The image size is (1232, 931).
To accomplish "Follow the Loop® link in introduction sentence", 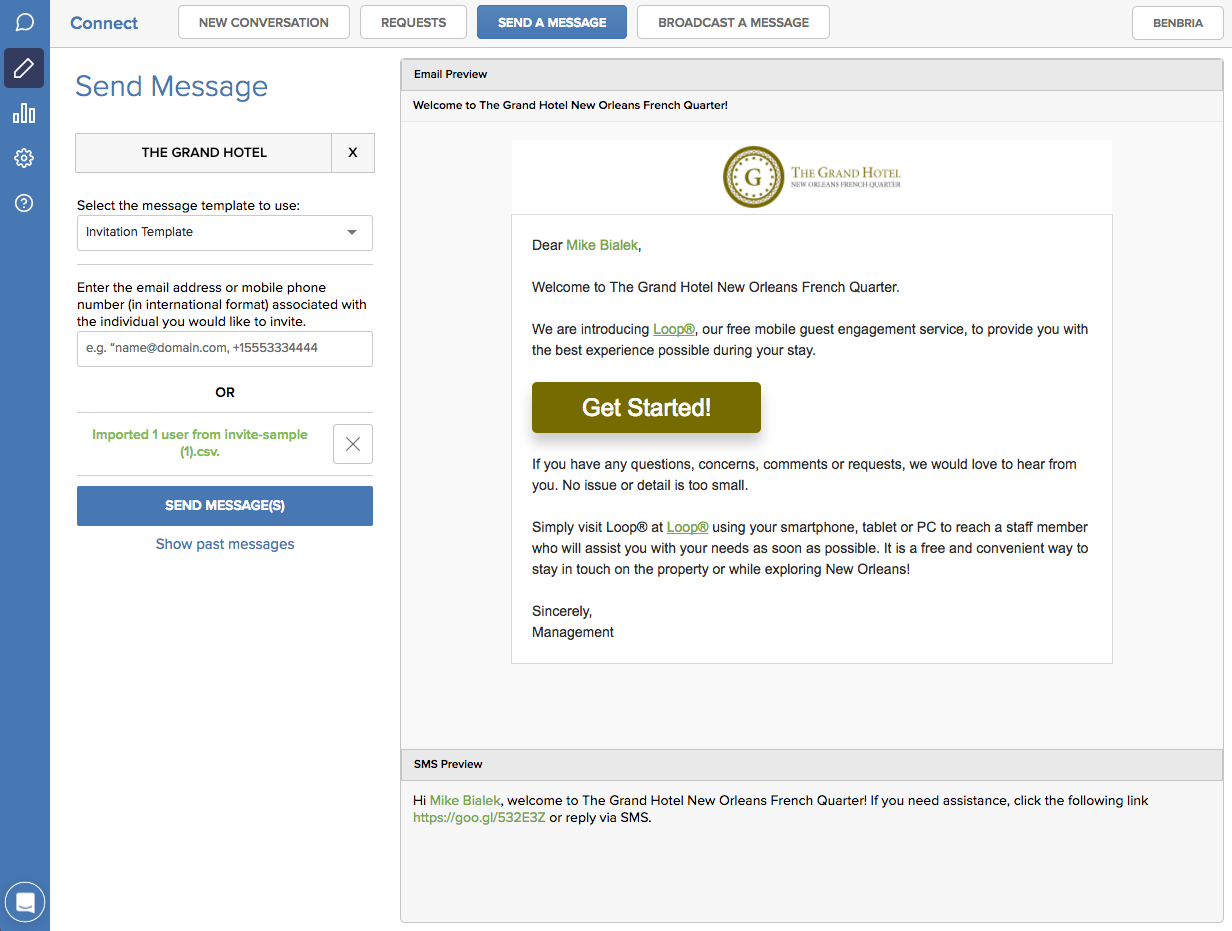I will pos(674,329).
